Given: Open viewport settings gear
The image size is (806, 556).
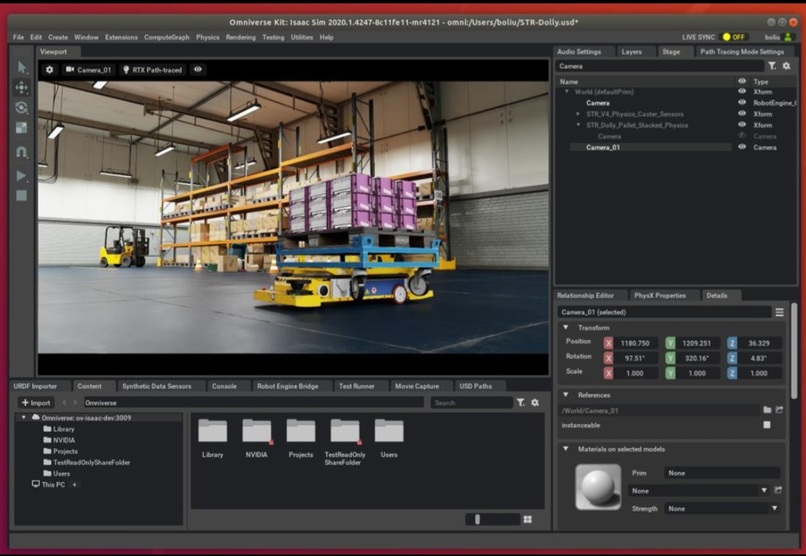Looking at the screenshot, I should click(x=49, y=69).
